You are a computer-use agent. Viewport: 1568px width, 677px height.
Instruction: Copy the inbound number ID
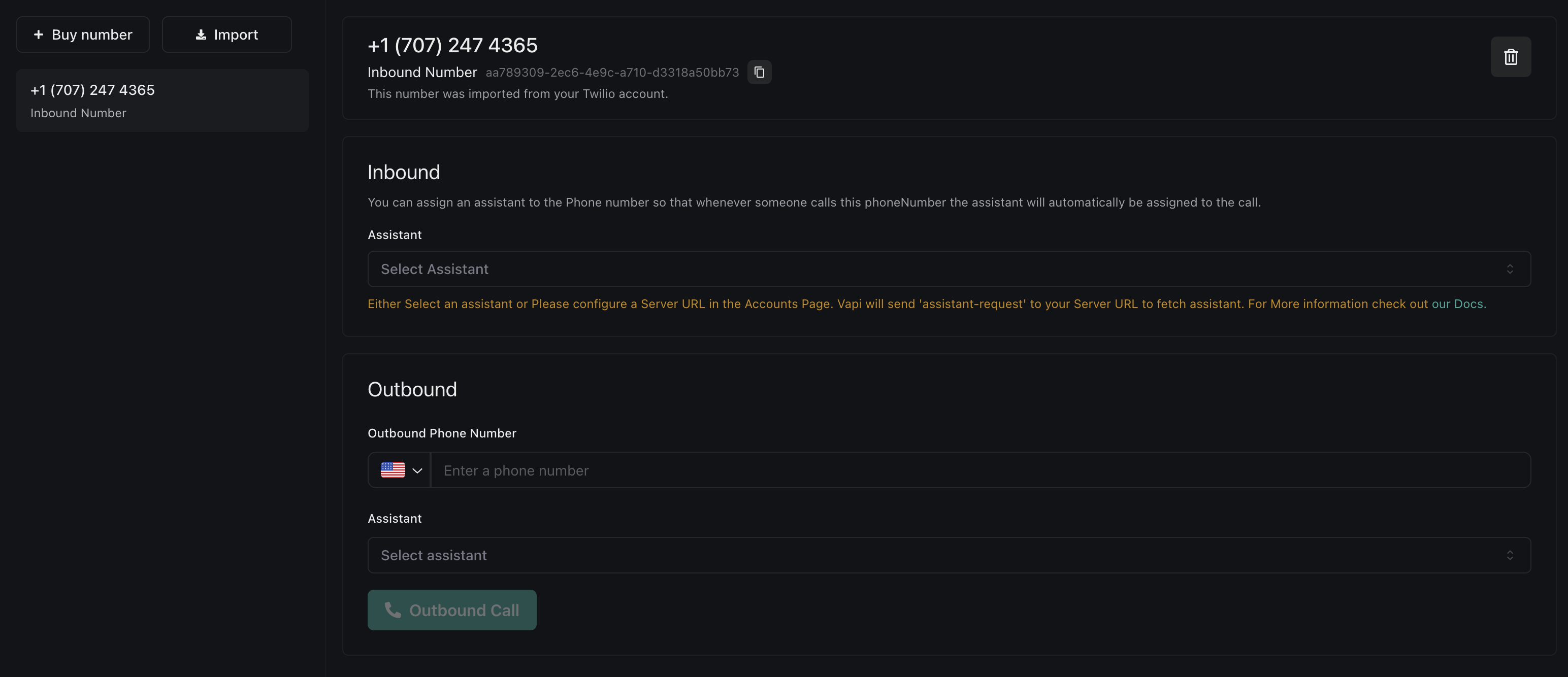[759, 73]
